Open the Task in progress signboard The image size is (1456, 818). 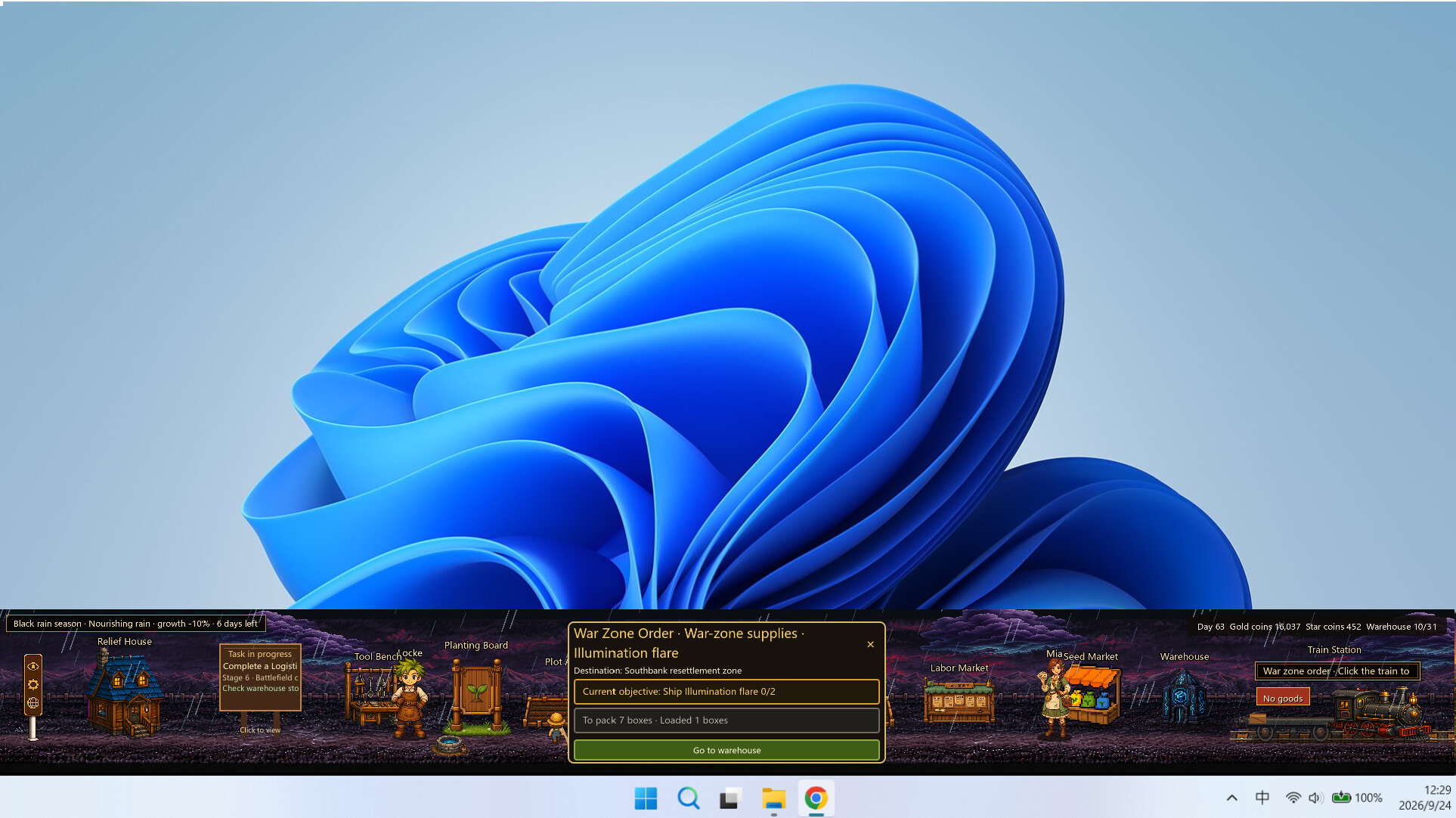pos(260,677)
